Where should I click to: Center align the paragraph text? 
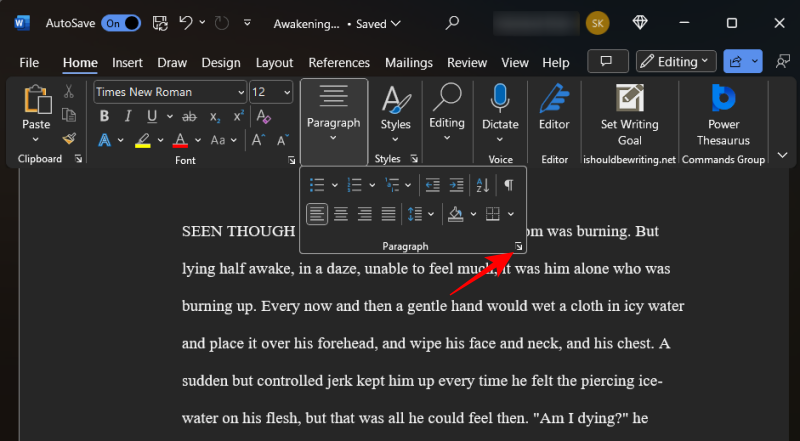click(x=341, y=213)
